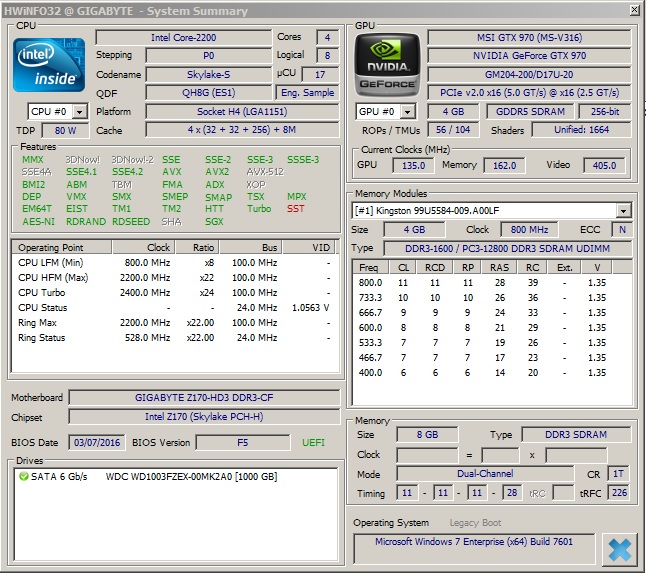Screen dimensions: 646x573
Task: Select the VID column header
Action: (x=309, y=248)
